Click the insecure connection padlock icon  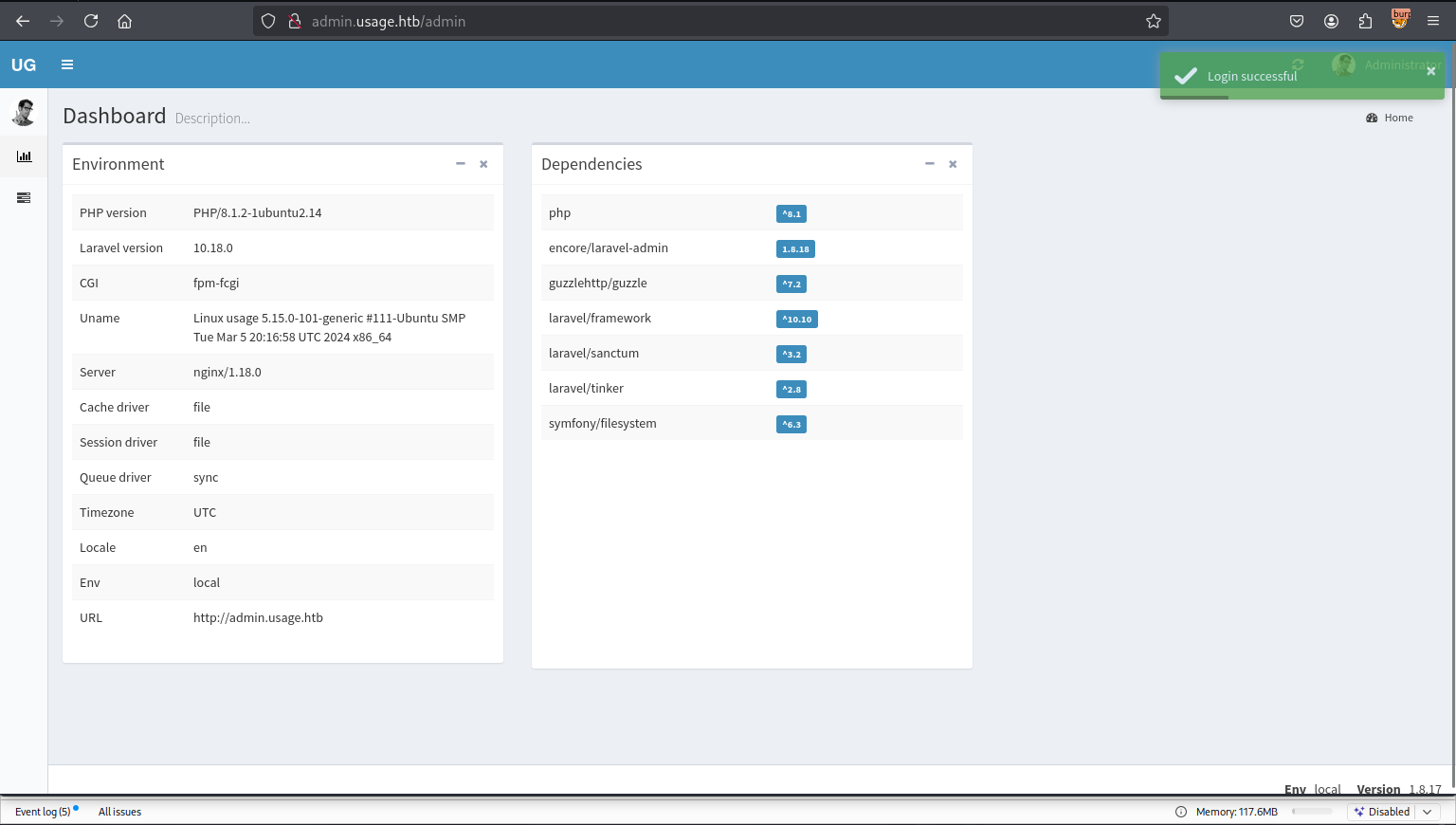[295, 21]
